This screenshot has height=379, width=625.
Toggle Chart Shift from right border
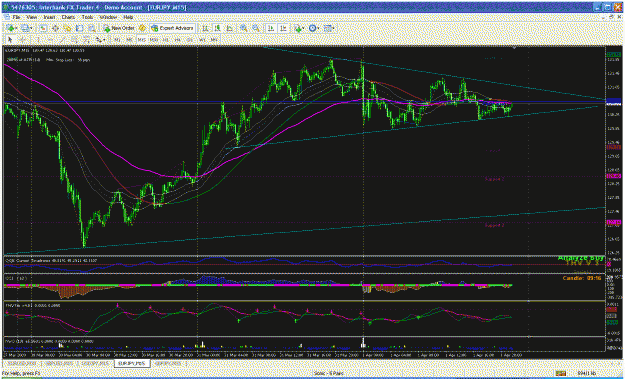(283, 28)
